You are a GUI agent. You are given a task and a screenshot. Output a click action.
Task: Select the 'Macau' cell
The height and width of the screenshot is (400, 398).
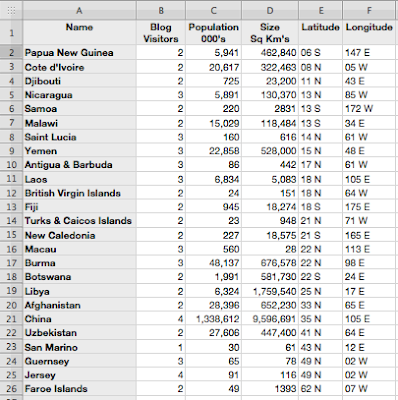tap(79, 249)
